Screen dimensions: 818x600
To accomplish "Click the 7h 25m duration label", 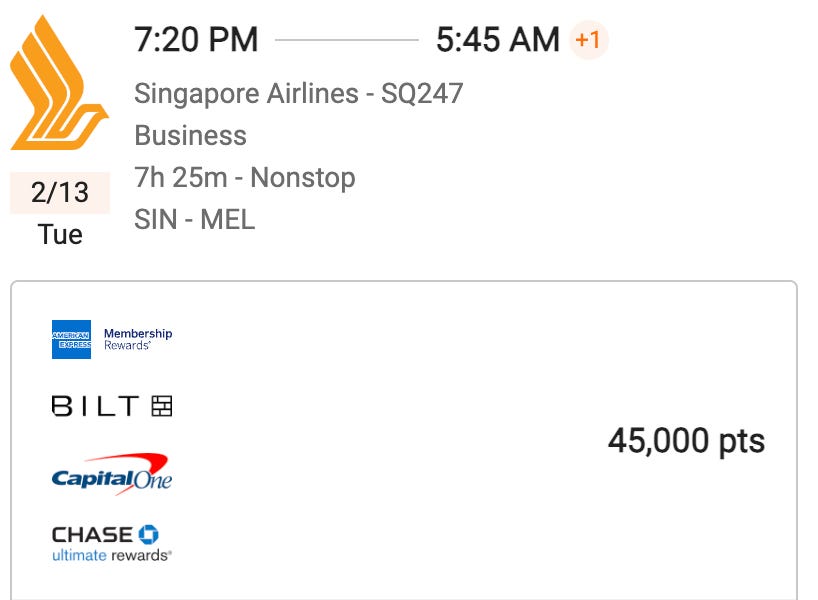I will (x=180, y=177).
